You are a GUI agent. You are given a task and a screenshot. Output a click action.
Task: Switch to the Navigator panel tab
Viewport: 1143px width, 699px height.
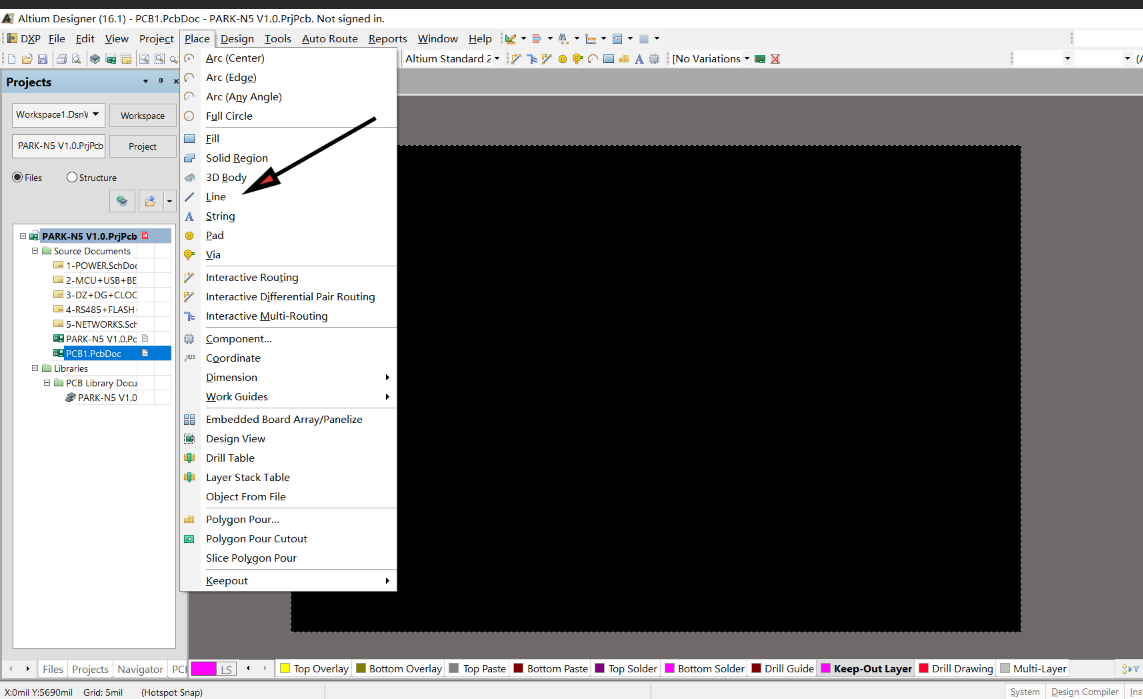[140, 669]
